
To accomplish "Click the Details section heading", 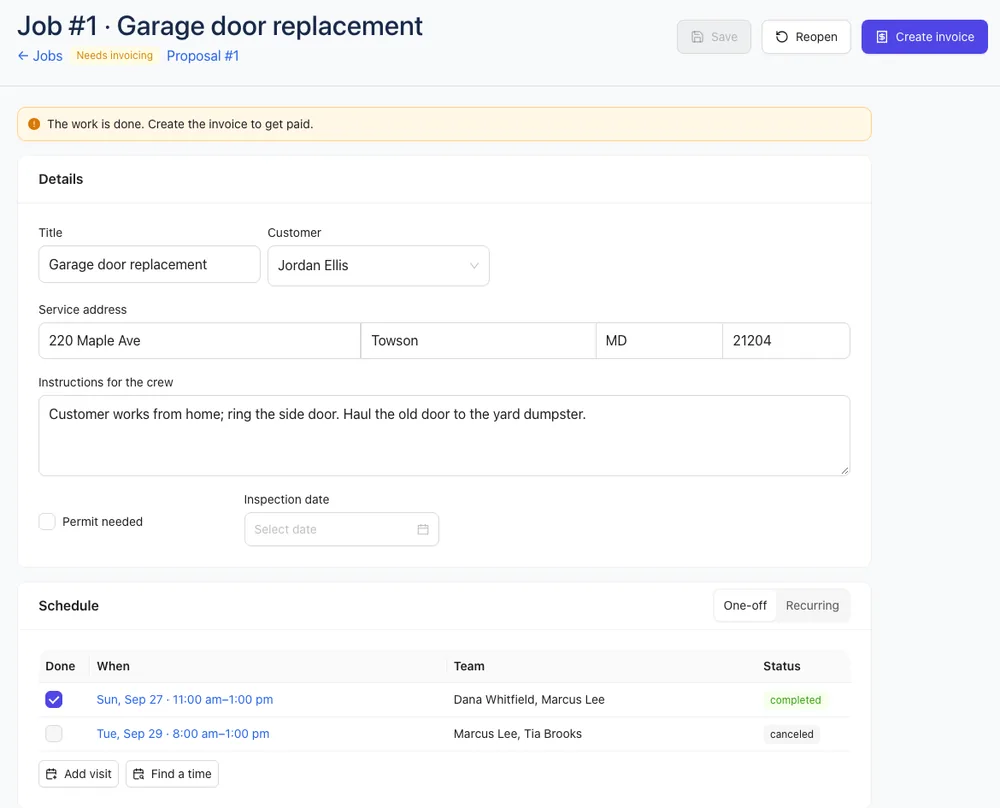I will (x=61, y=179).
